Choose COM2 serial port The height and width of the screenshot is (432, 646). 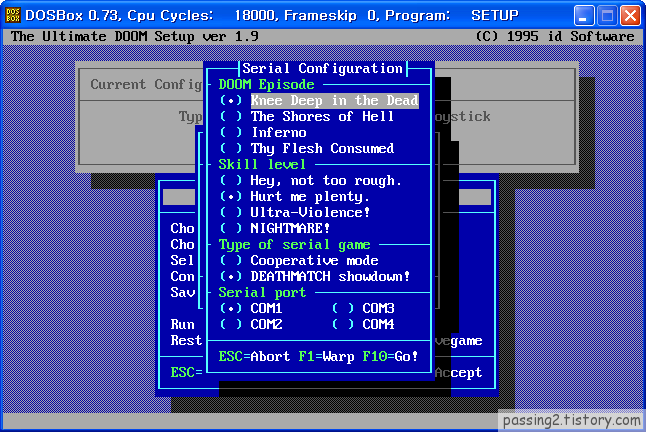251,325
